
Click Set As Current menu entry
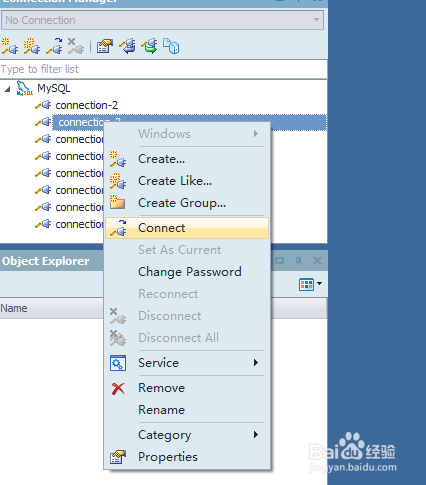pos(187,250)
